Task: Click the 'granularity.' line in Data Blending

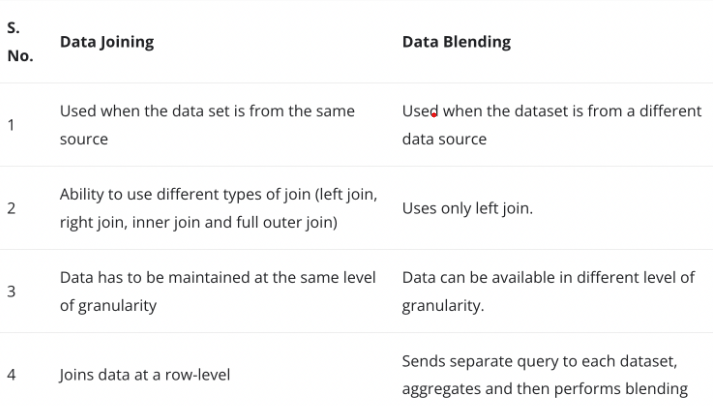Action: 442,306
